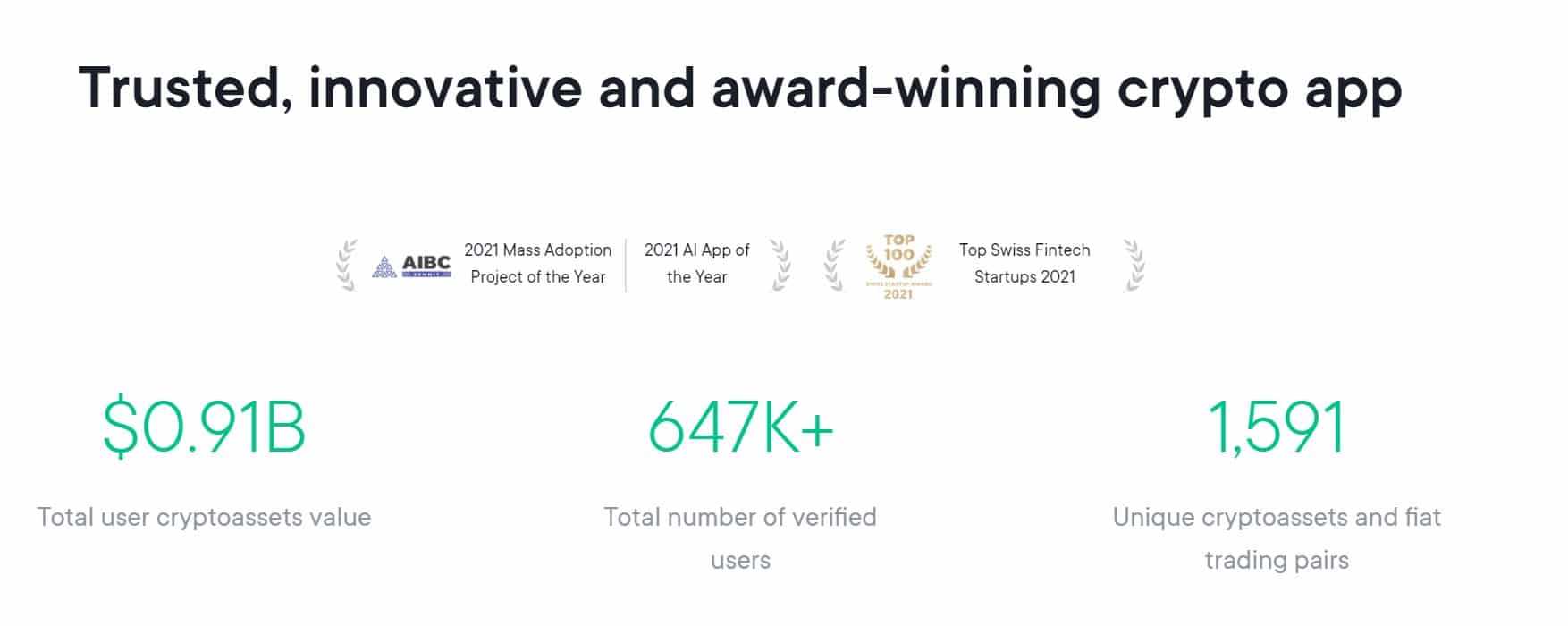This screenshot has width=1568, height=626.
Task: Select the 2021 AI App of the Year text
Action: (x=696, y=264)
